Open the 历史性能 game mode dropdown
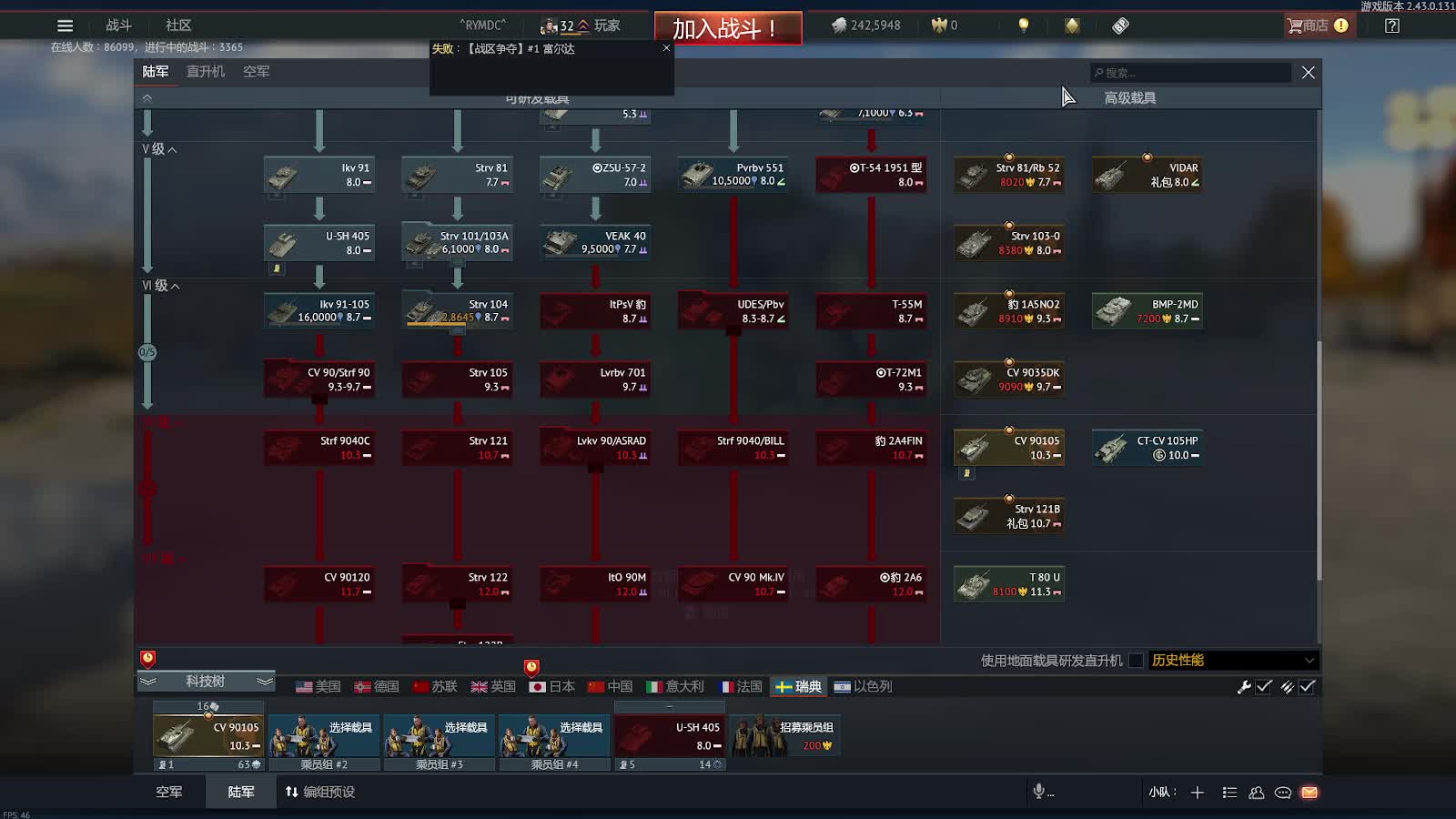Image resolution: width=1456 pixels, height=819 pixels. (1233, 661)
